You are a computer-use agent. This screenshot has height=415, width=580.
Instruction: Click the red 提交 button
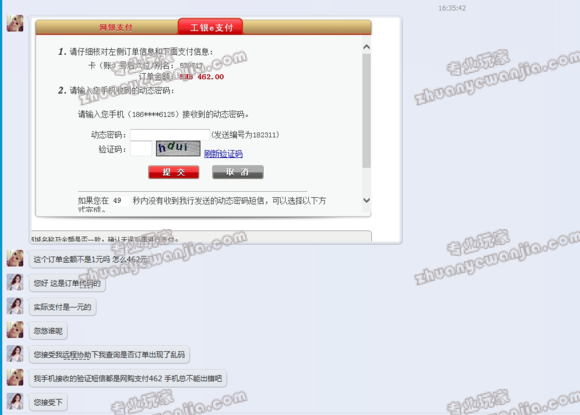point(173,172)
